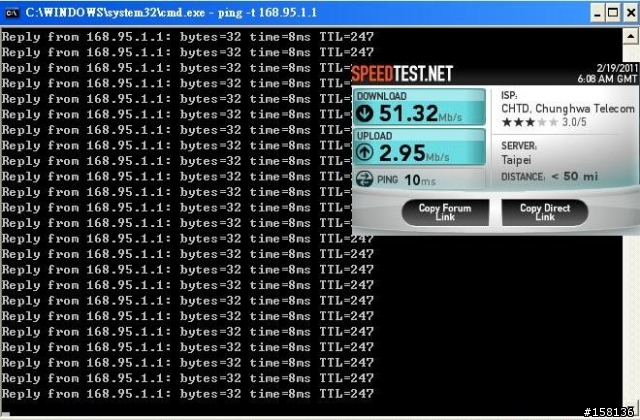Open the cmd.exe title bar icon
The height and width of the screenshot is (420, 640).
(x=11, y=13)
